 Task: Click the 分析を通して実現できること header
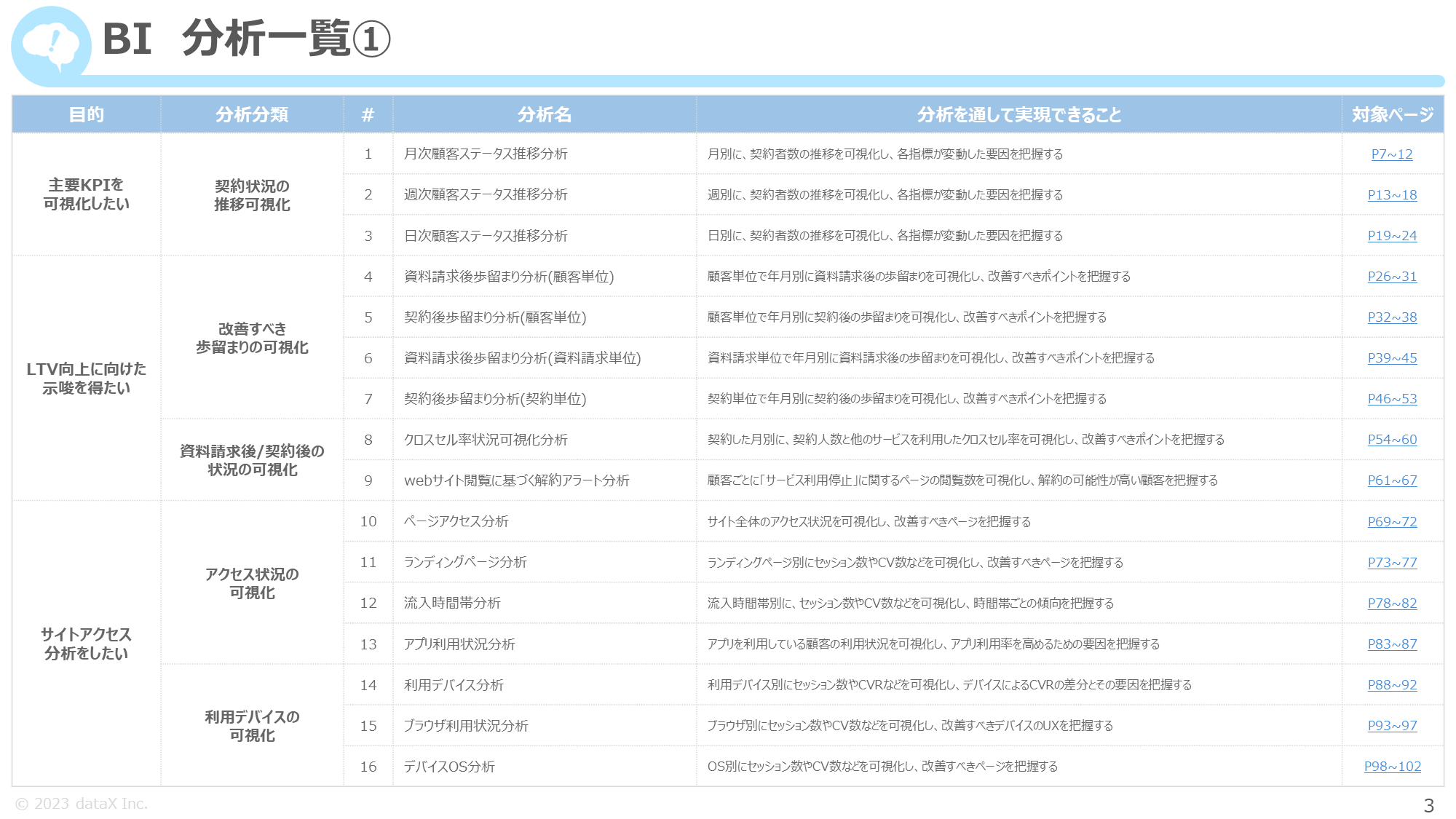pyautogui.click(x=1019, y=114)
